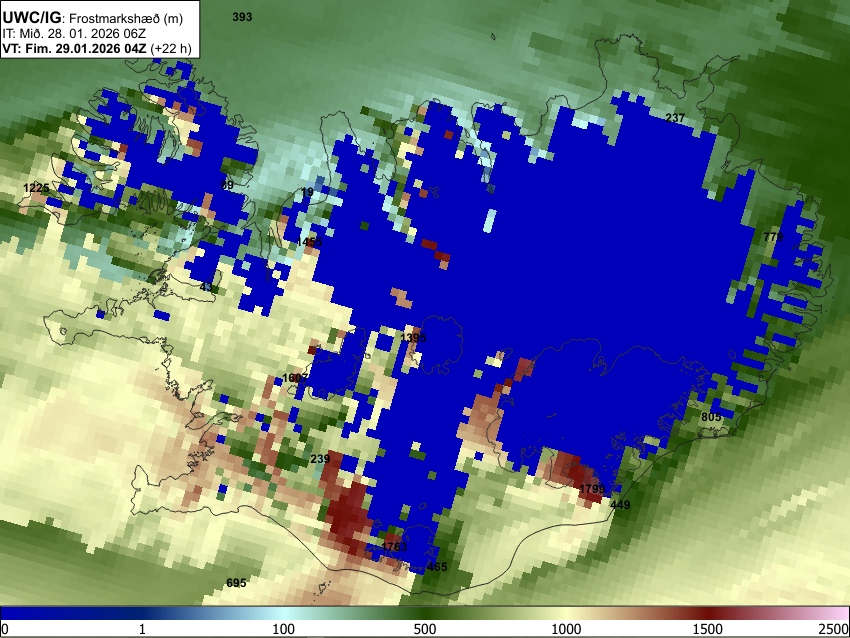The height and width of the screenshot is (638, 850).
Task: Click the '805' value in the southeast
Action: [x=711, y=417]
